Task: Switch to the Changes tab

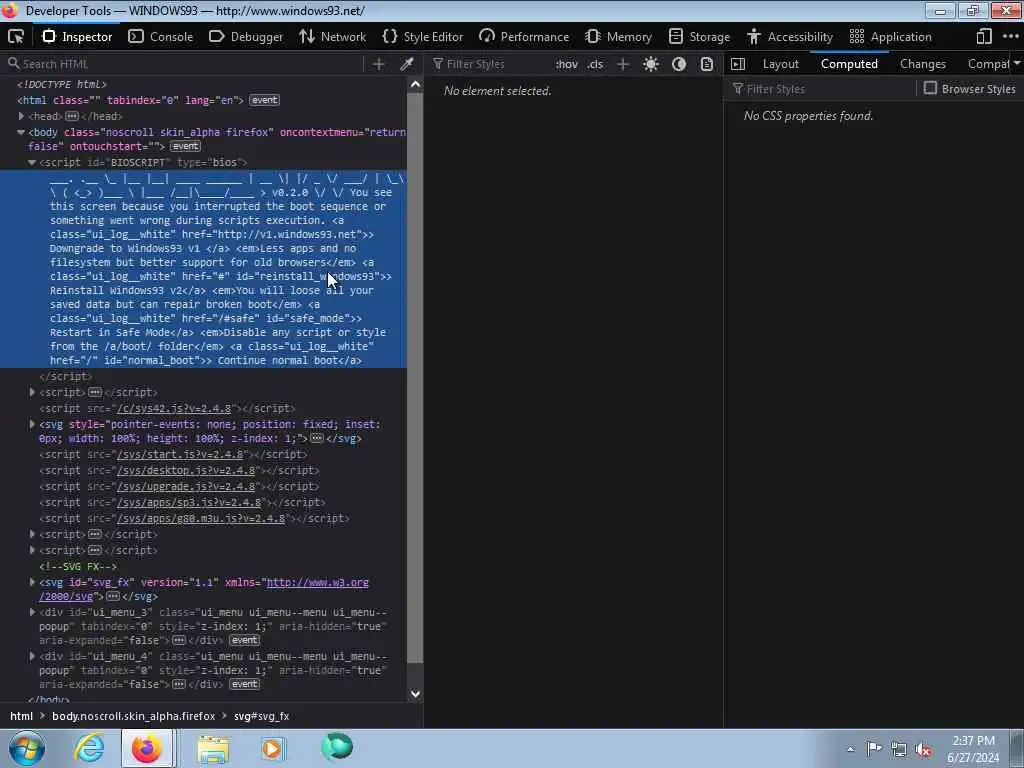Action: click(x=923, y=64)
